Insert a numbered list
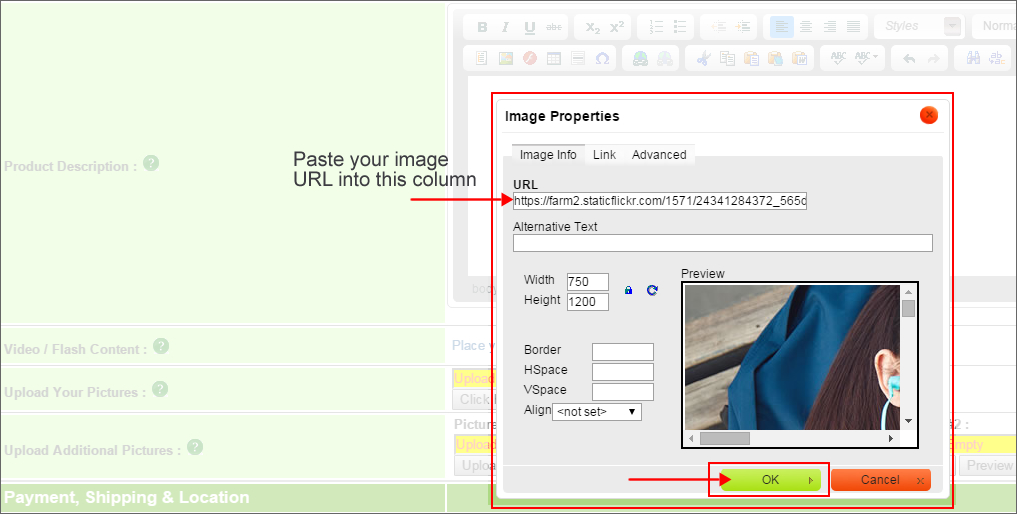The image size is (1017, 514). (656, 27)
